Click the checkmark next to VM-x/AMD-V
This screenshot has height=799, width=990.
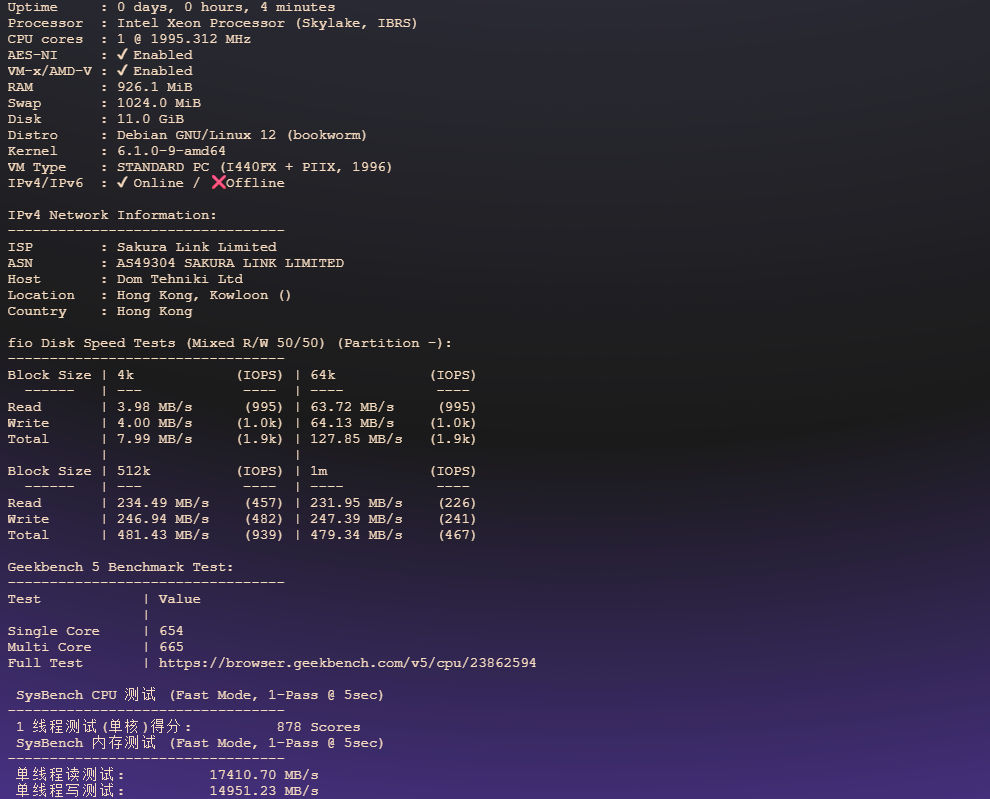coord(124,70)
